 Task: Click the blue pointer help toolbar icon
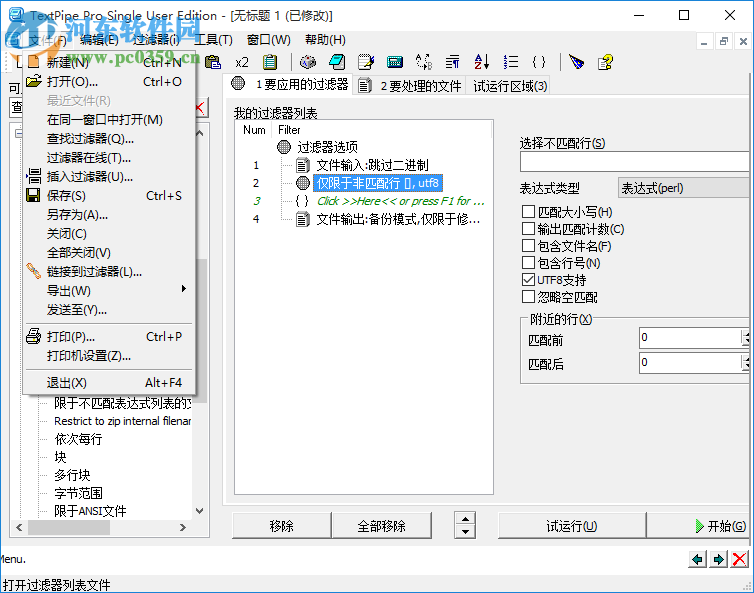(576, 62)
